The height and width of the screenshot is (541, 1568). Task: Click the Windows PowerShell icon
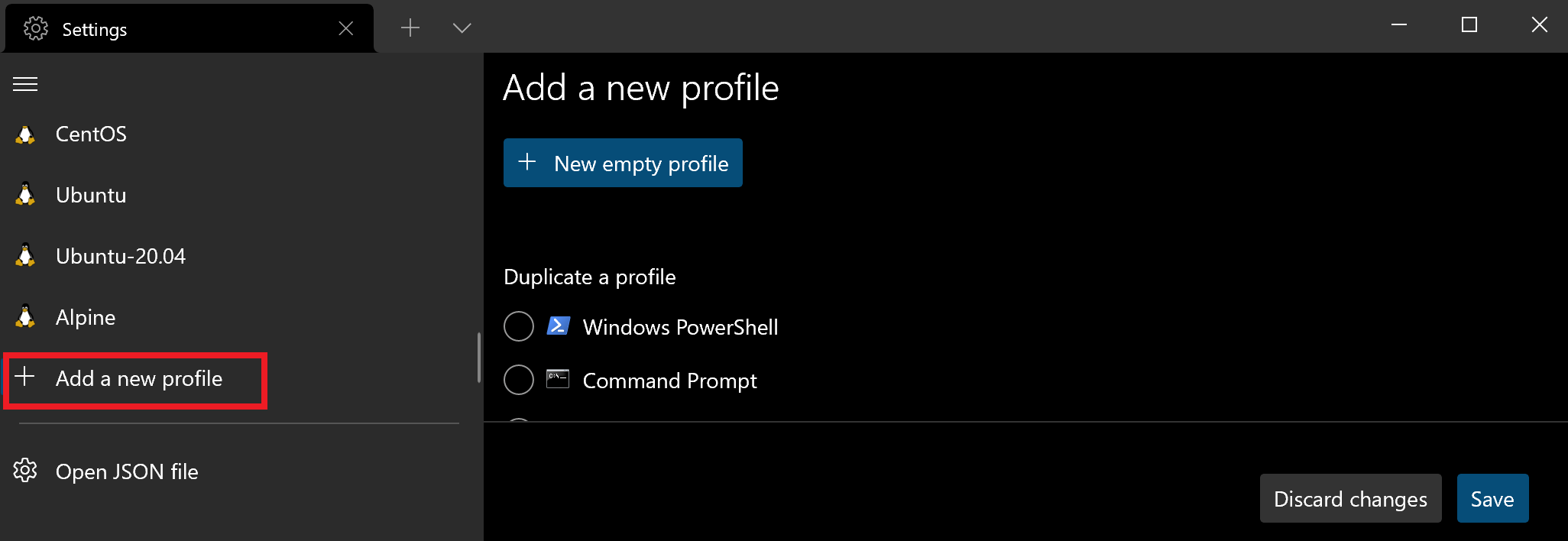click(559, 326)
